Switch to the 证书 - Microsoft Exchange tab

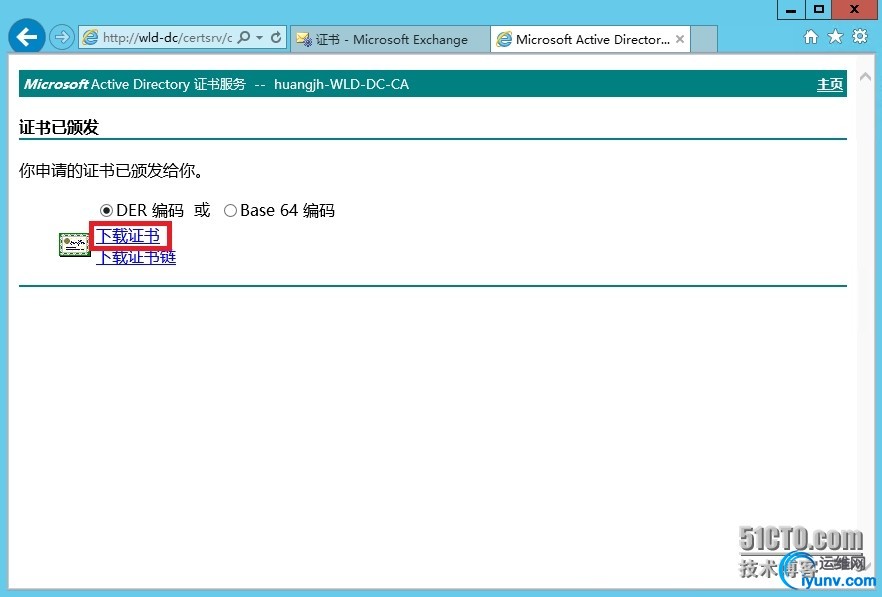click(x=390, y=39)
